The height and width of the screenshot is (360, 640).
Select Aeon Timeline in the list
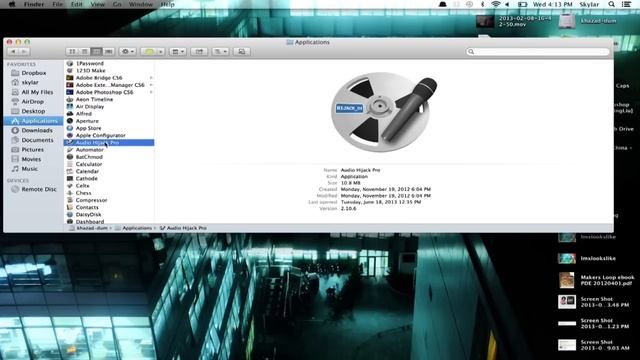tap(109, 99)
